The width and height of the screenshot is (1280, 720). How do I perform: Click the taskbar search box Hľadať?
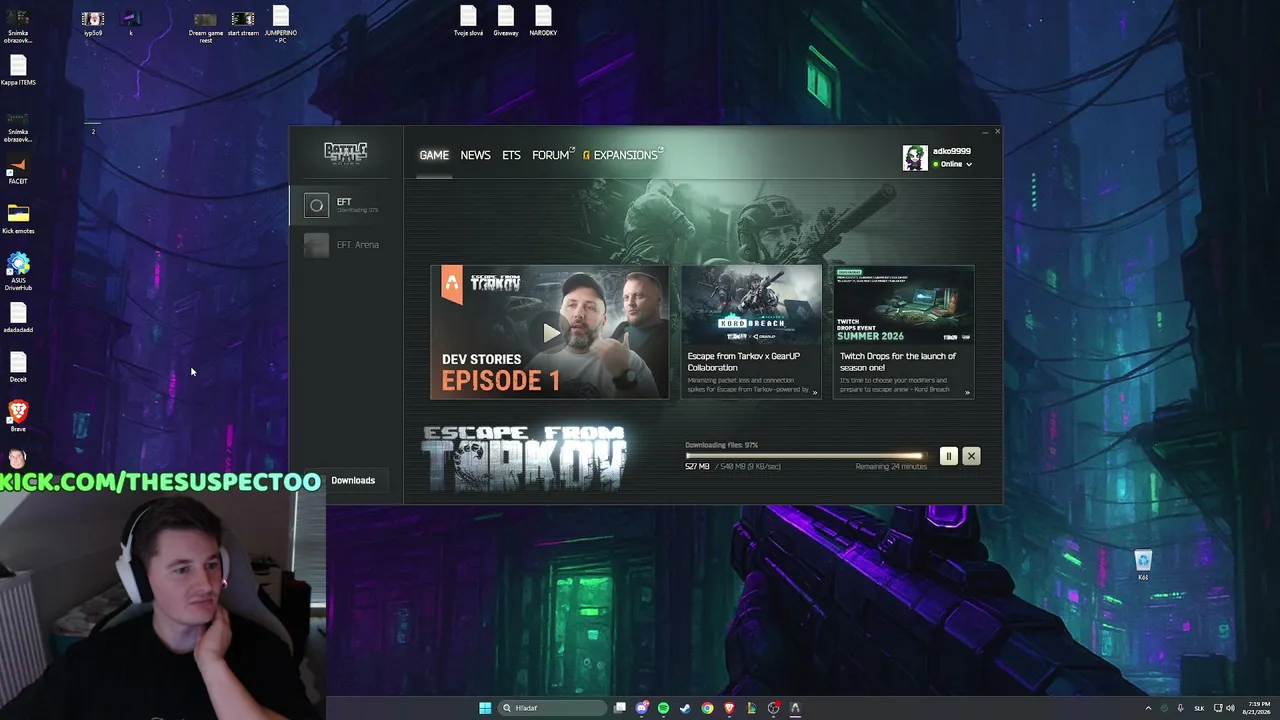pos(552,708)
